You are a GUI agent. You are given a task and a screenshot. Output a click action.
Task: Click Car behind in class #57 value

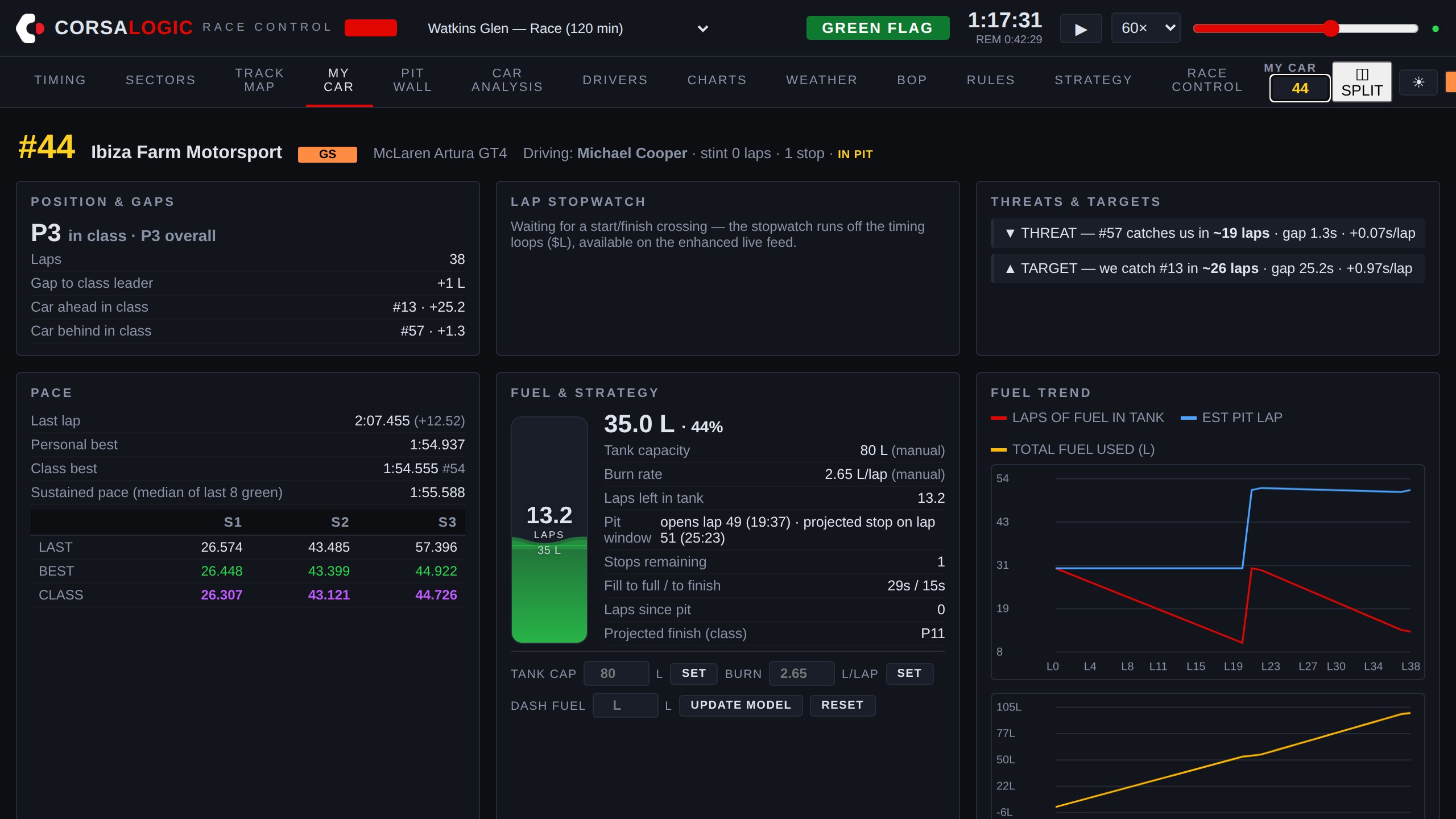pyautogui.click(x=433, y=331)
